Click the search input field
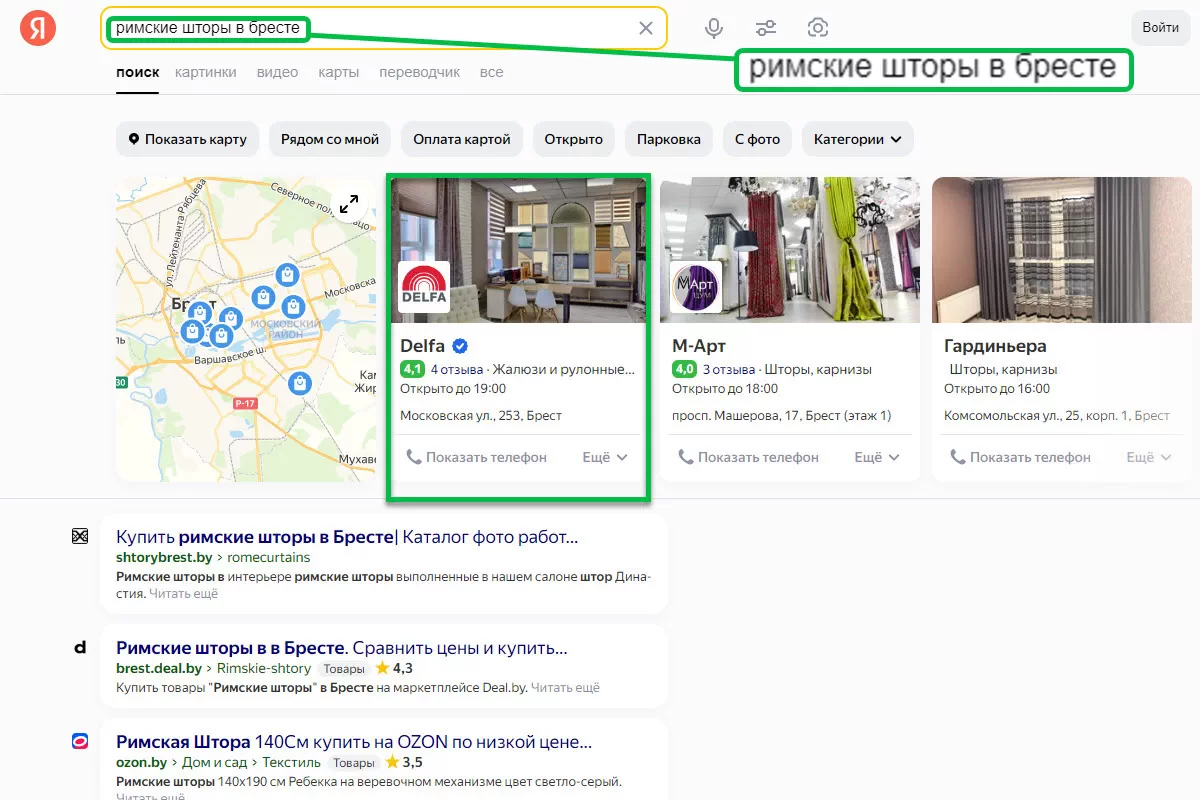 point(460,28)
